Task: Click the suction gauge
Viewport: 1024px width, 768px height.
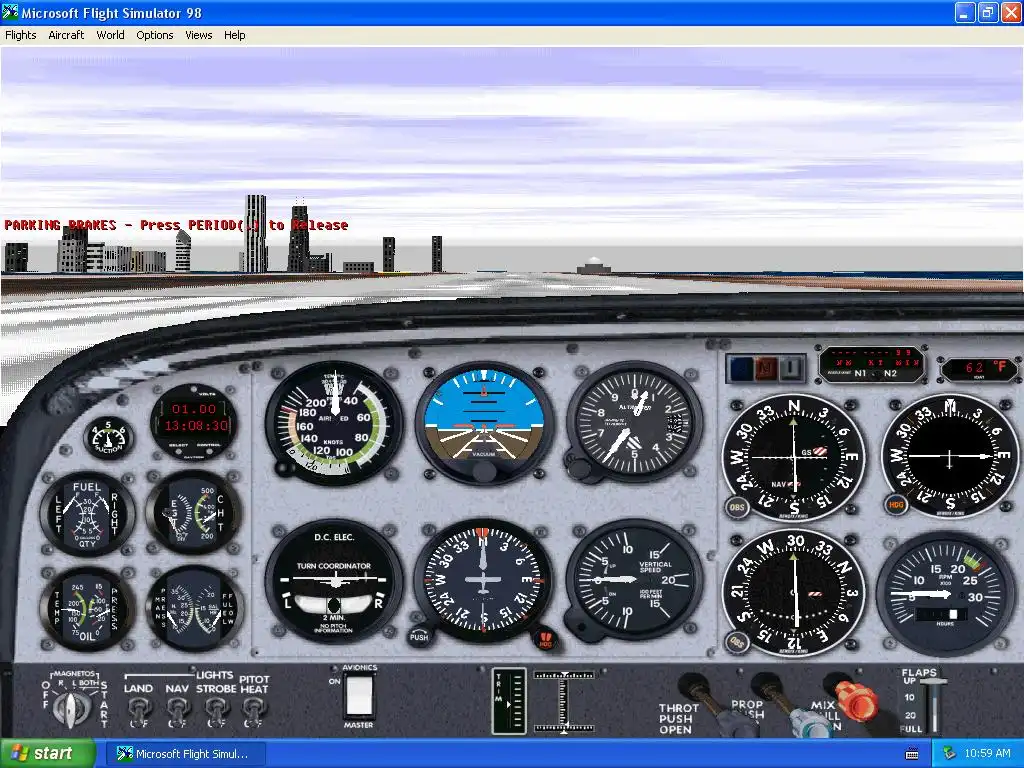Action: [108, 437]
